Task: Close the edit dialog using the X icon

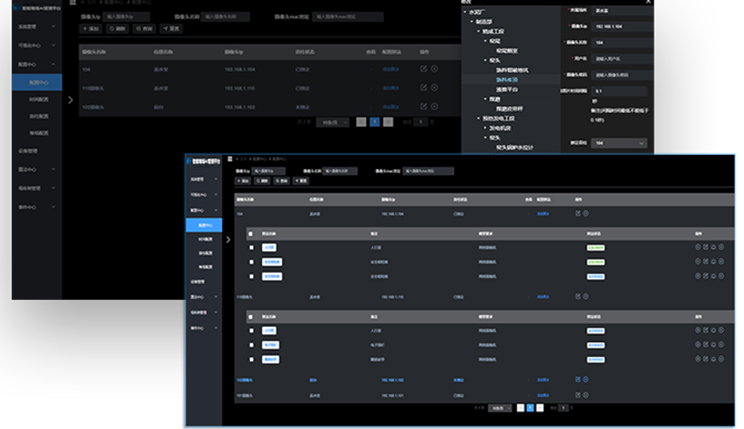Action: point(646,3)
